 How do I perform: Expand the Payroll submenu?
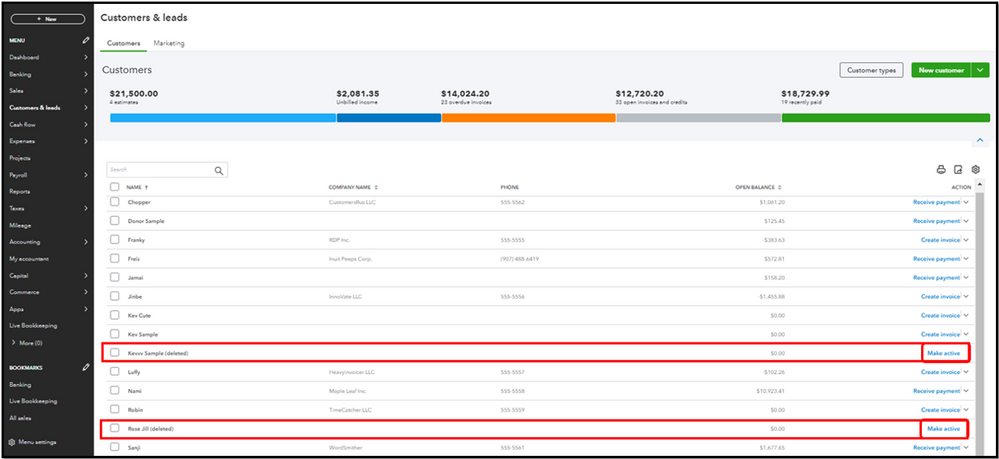(86, 175)
